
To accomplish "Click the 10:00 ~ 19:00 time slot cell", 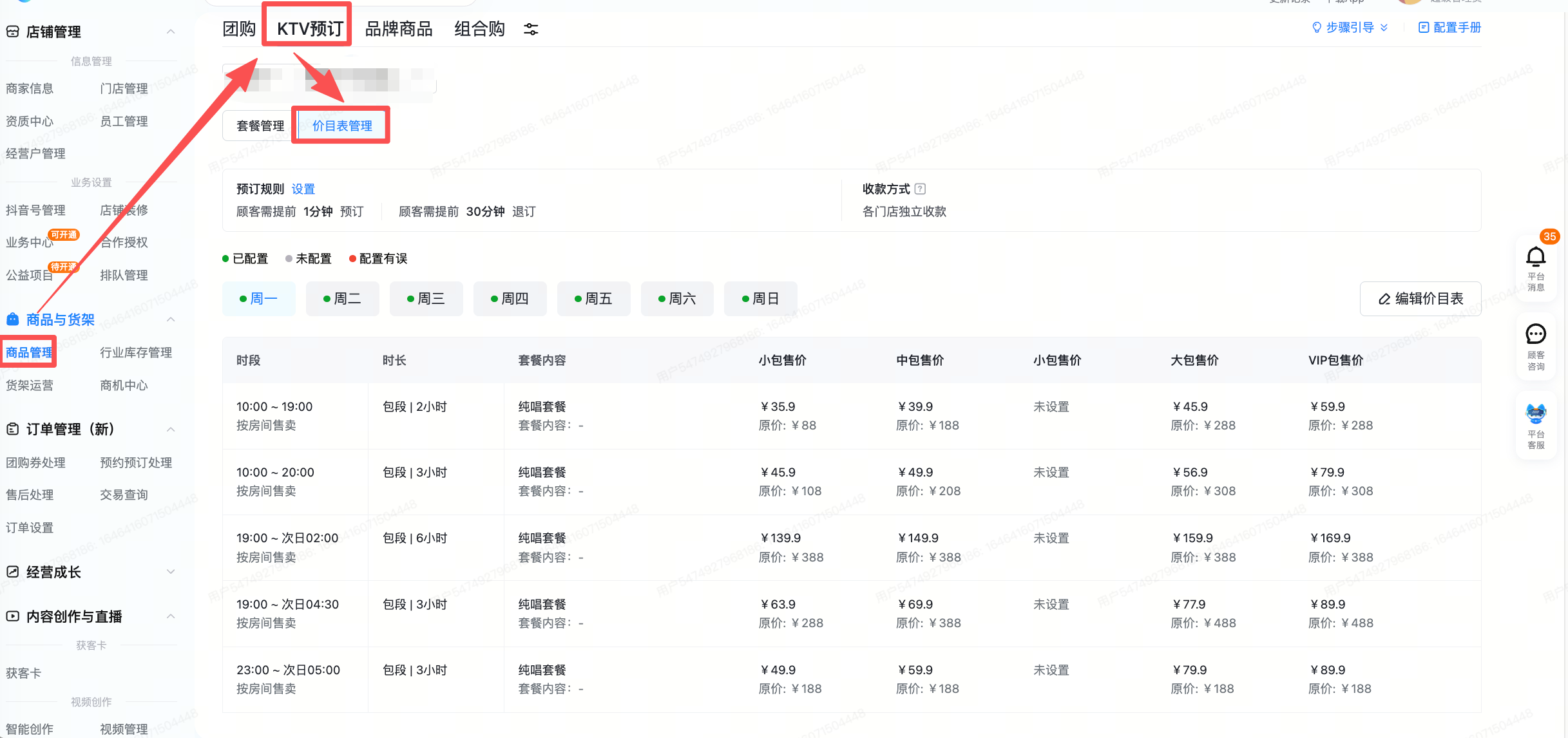I will [x=295, y=416].
